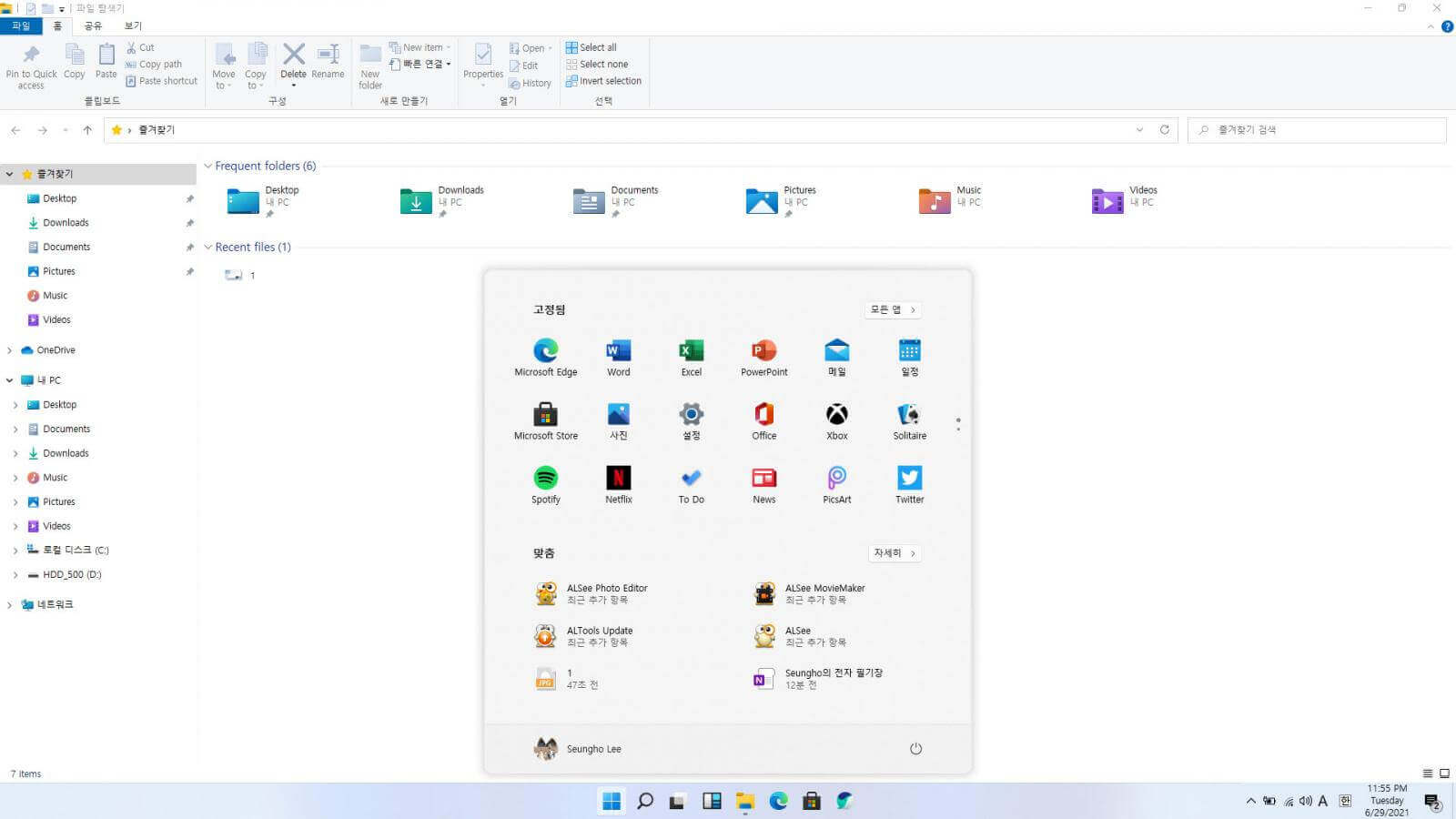Screen dimensions: 1456x819
Task: Click the 자세히 button in recommended
Action: point(895,552)
